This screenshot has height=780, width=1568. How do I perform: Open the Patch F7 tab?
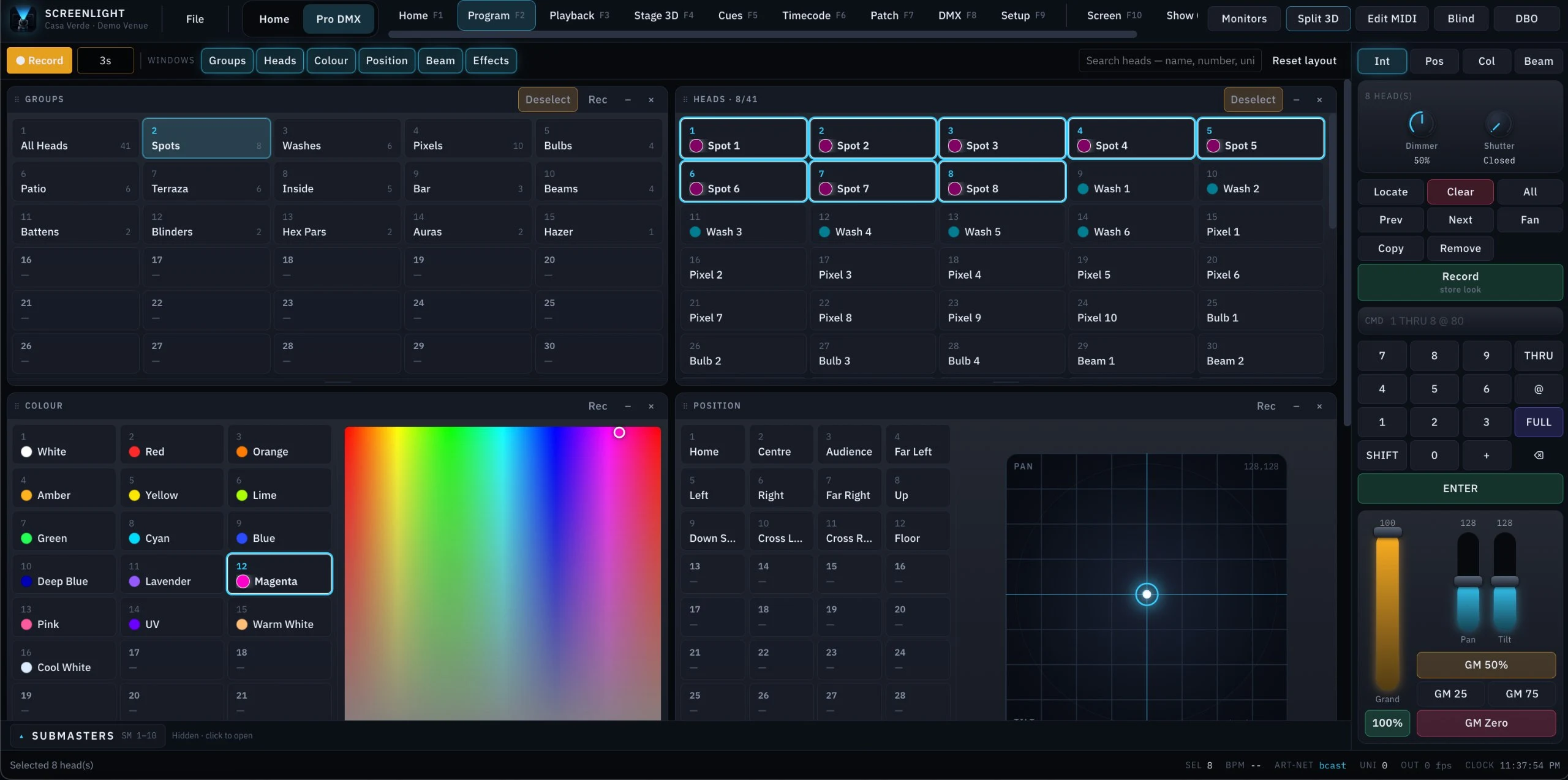point(891,15)
